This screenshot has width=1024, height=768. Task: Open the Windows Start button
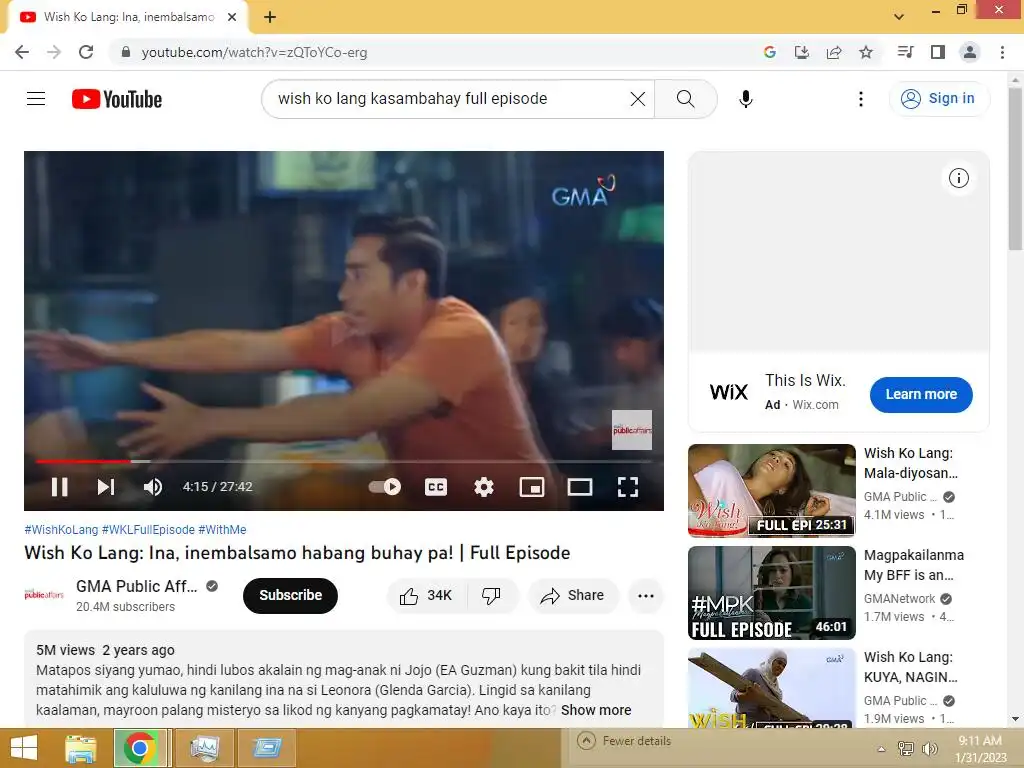point(24,748)
